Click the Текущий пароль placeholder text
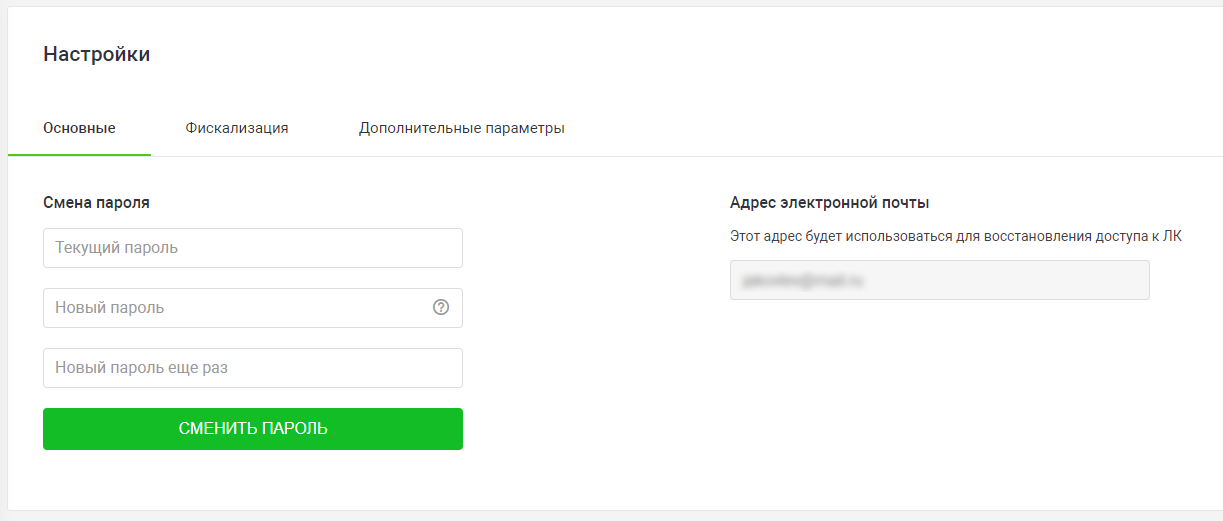 [116, 248]
